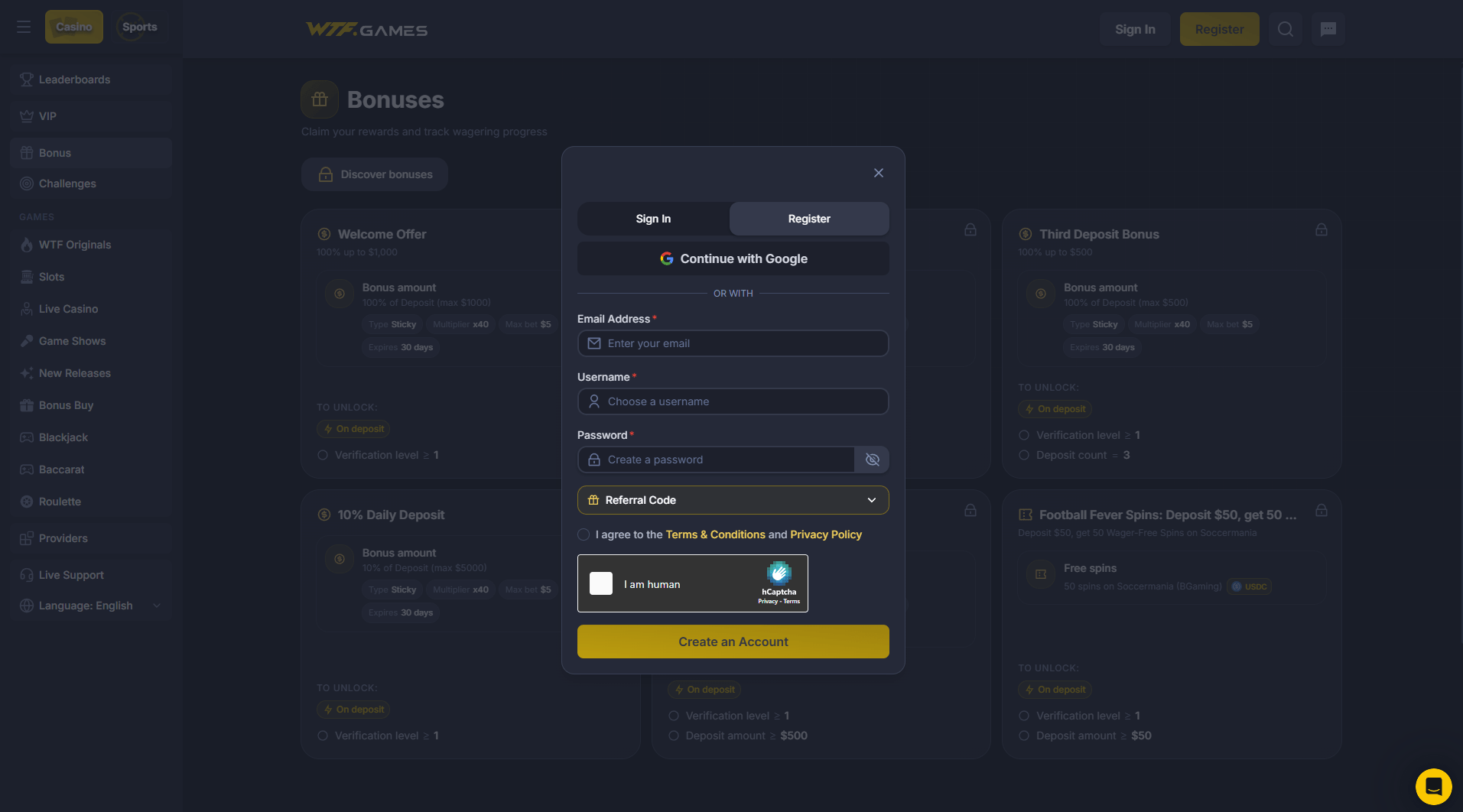Click the Live Support headset icon
Viewport: 1463px width, 812px height.
click(x=27, y=575)
